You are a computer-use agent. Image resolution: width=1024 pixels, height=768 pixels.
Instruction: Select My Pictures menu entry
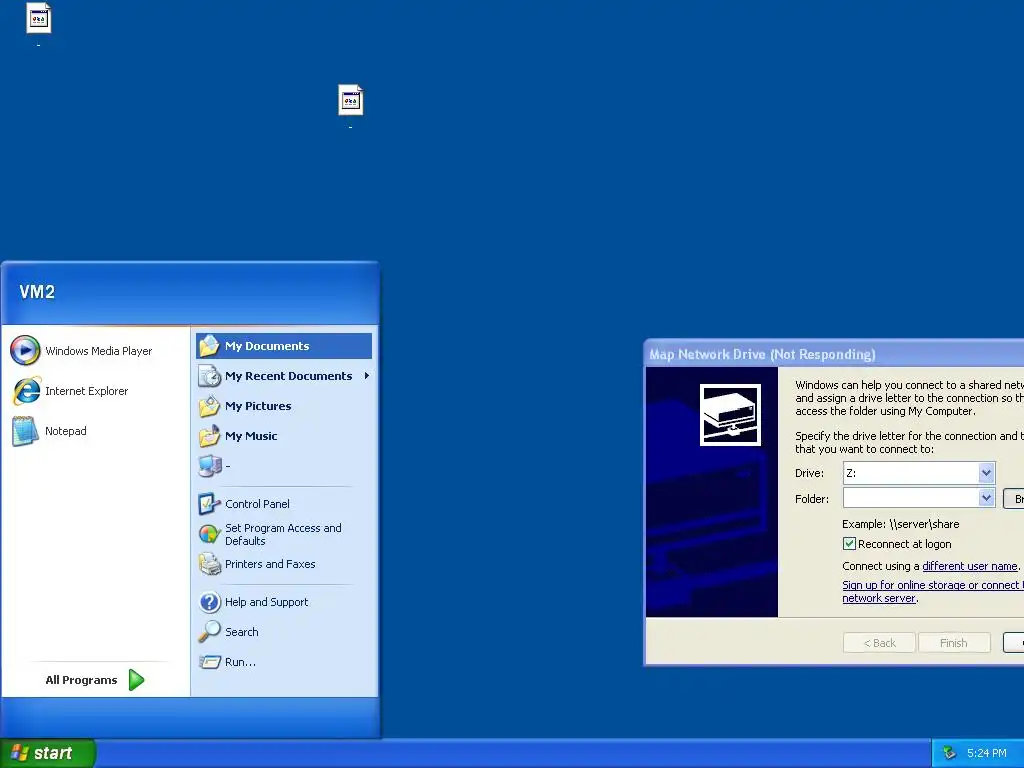[x=284, y=406]
